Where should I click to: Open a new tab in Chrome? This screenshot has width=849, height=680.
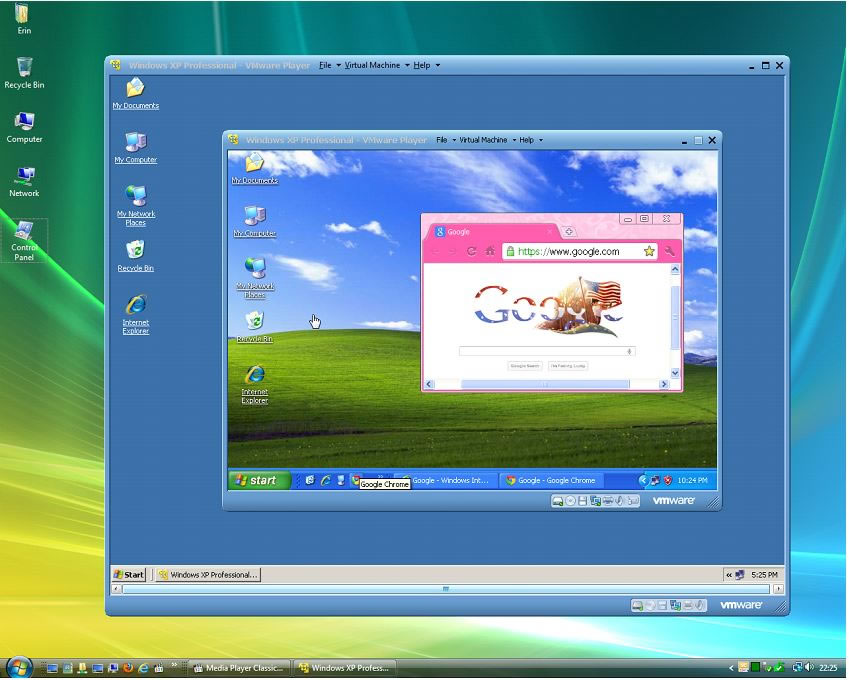569,232
